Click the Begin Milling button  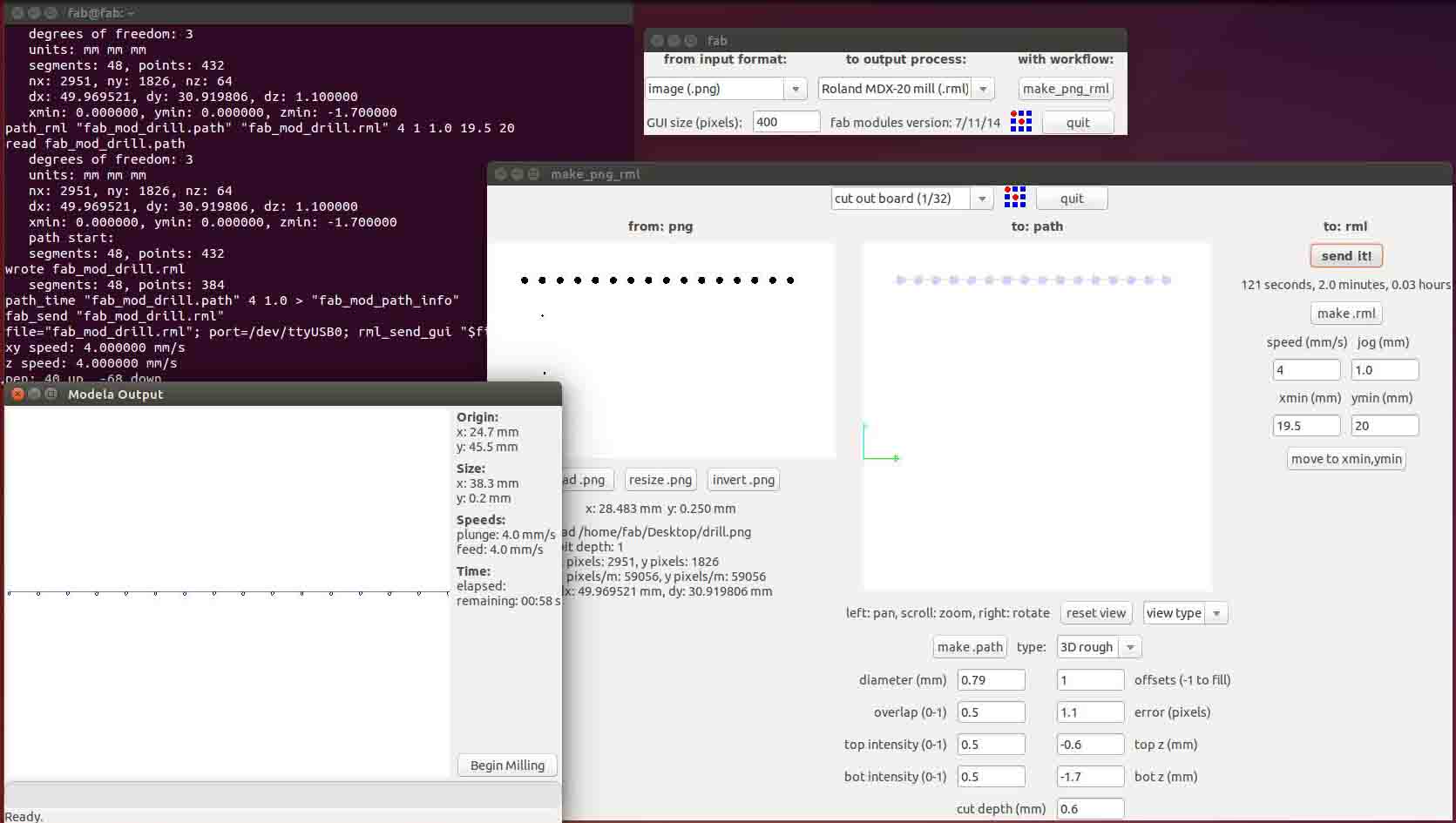[x=507, y=766]
